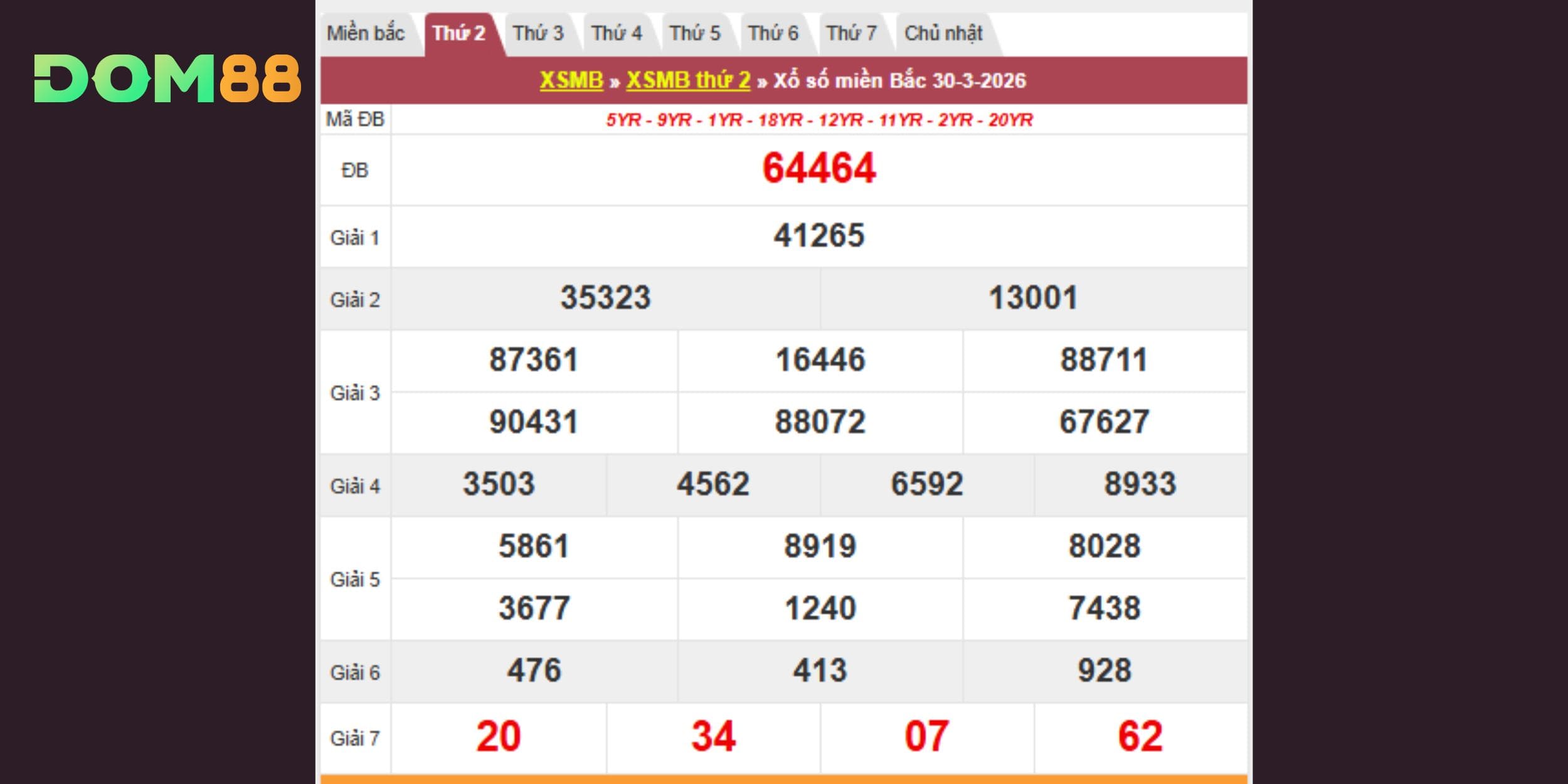Screen dimensions: 1568x784
Task: Click Giải 3 number 88711
Action: (1104, 360)
